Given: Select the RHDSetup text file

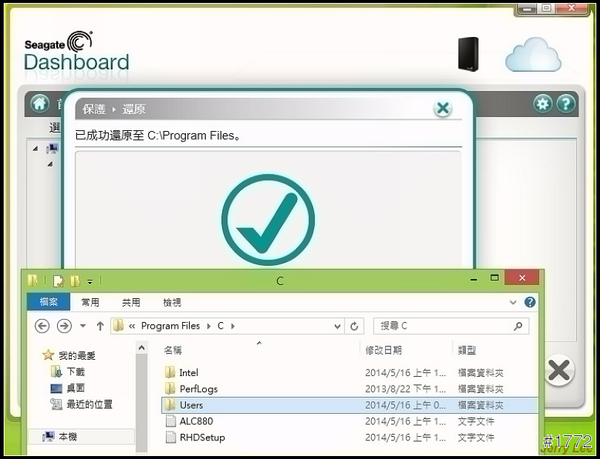Looking at the screenshot, I should click(202, 437).
